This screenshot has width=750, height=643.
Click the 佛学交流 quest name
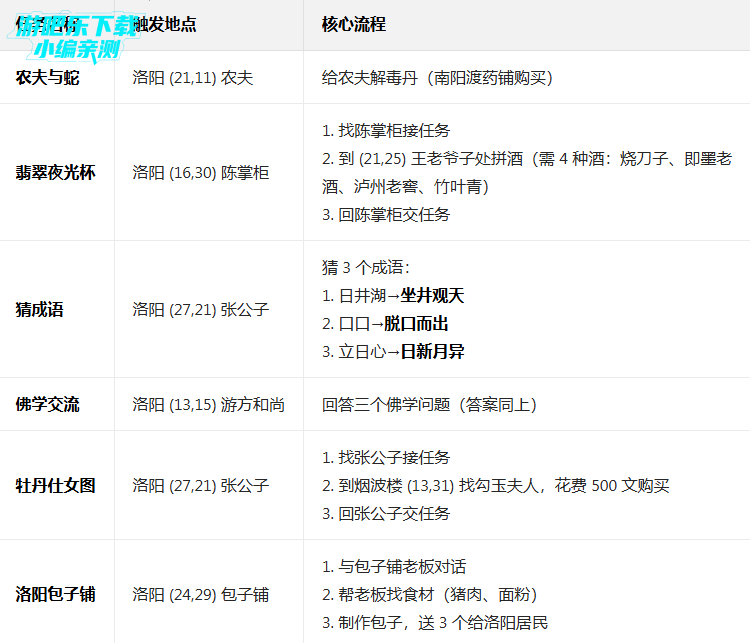point(48,404)
